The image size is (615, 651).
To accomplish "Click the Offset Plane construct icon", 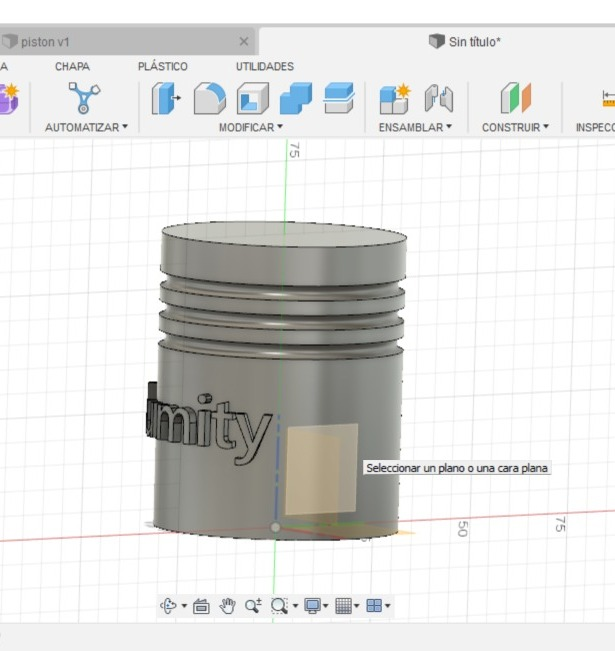I will point(516,98).
